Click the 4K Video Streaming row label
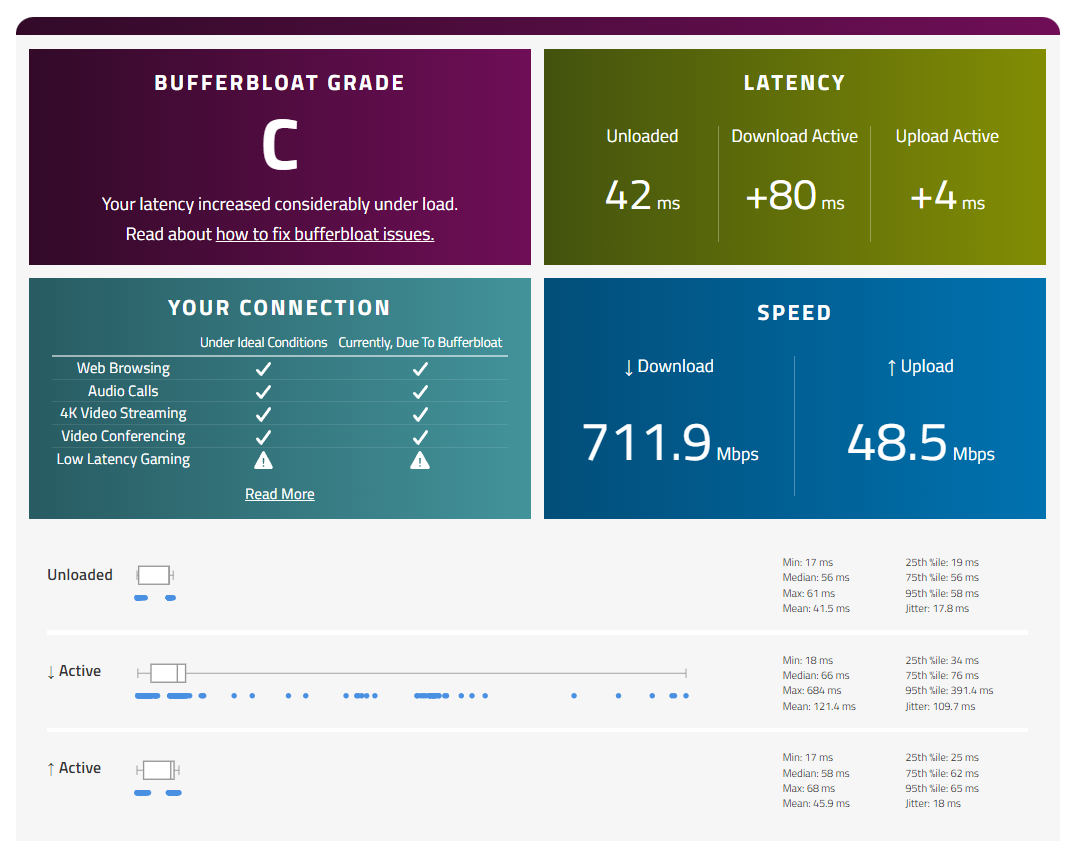This screenshot has height=841, width=1080. (x=123, y=413)
